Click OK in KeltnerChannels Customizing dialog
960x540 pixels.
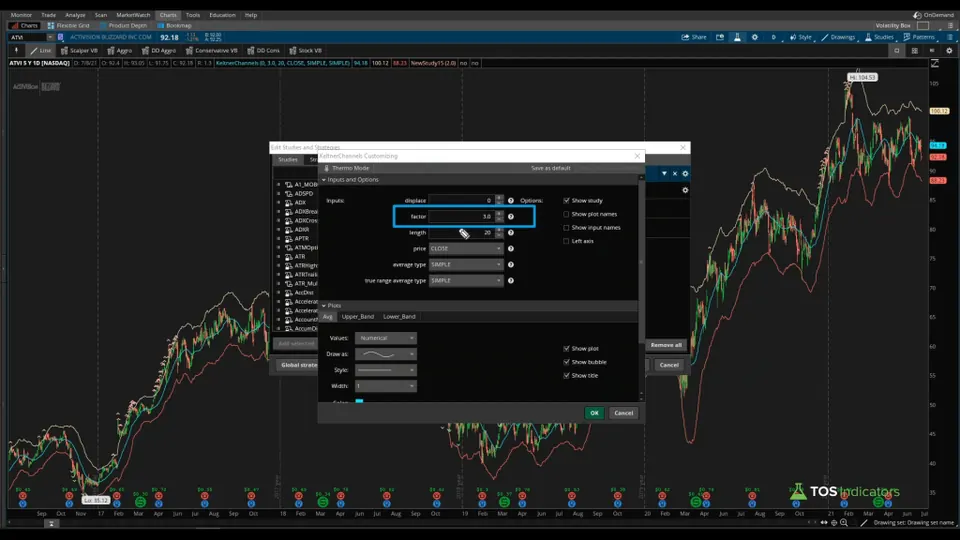coord(594,413)
